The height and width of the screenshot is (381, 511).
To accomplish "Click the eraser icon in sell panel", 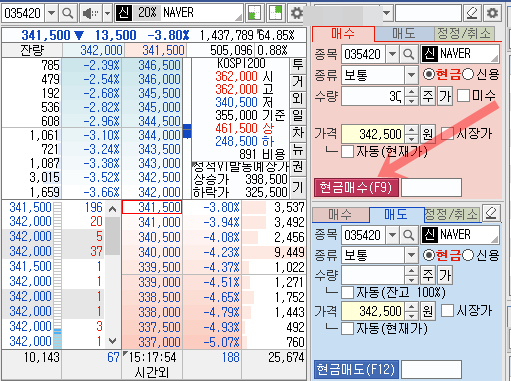I will 491,213.
